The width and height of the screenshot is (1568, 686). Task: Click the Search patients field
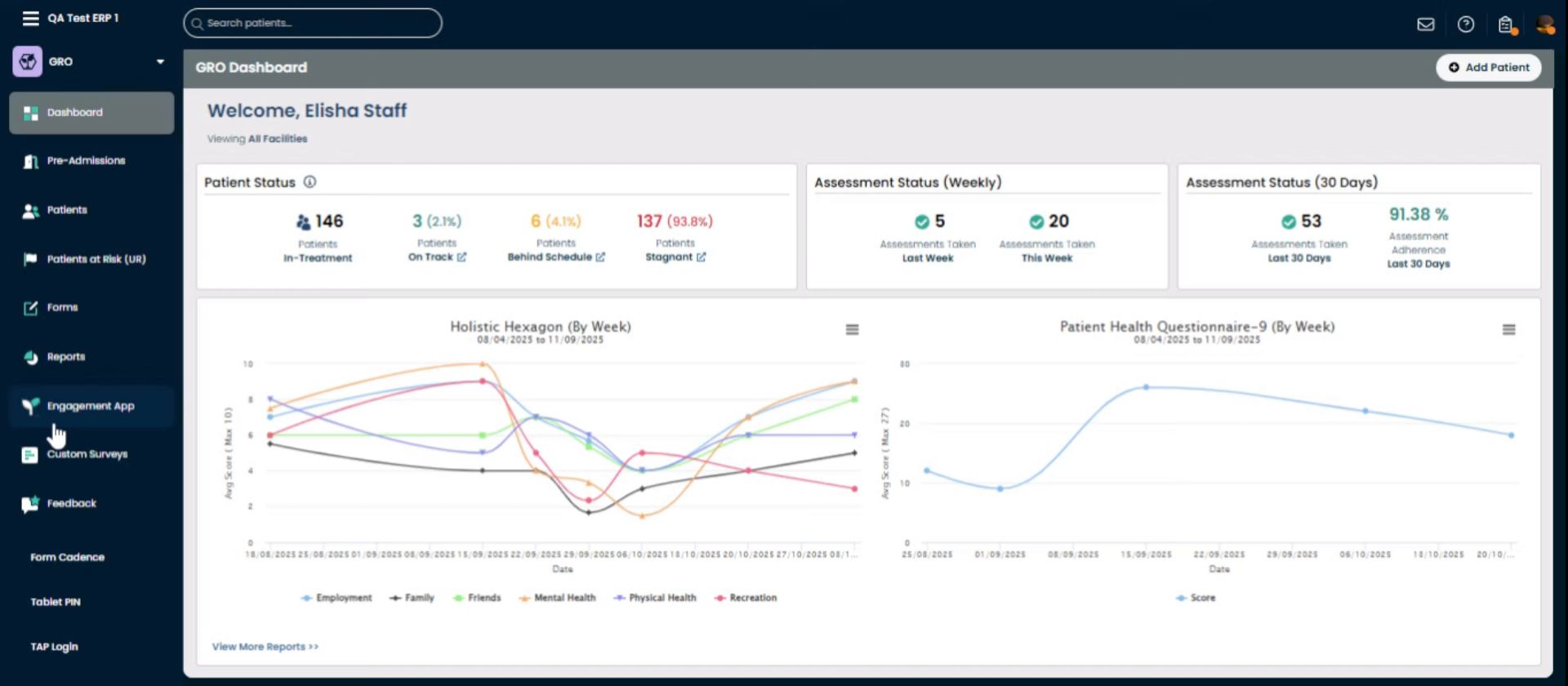(313, 23)
